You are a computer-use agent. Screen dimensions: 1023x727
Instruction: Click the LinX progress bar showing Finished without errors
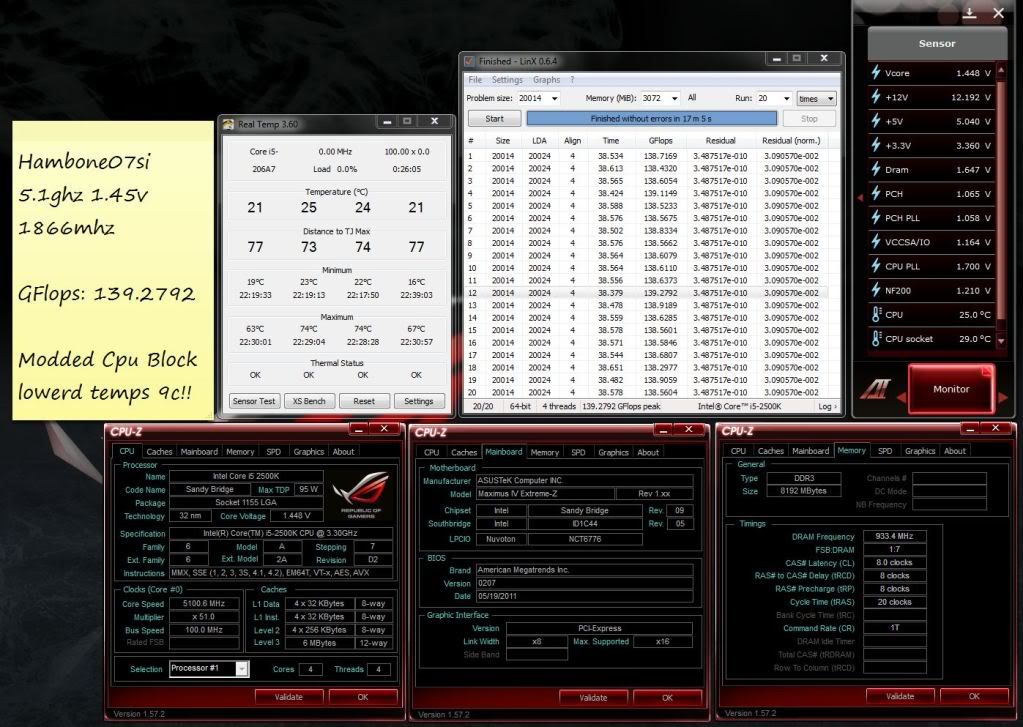click(651, 119)
